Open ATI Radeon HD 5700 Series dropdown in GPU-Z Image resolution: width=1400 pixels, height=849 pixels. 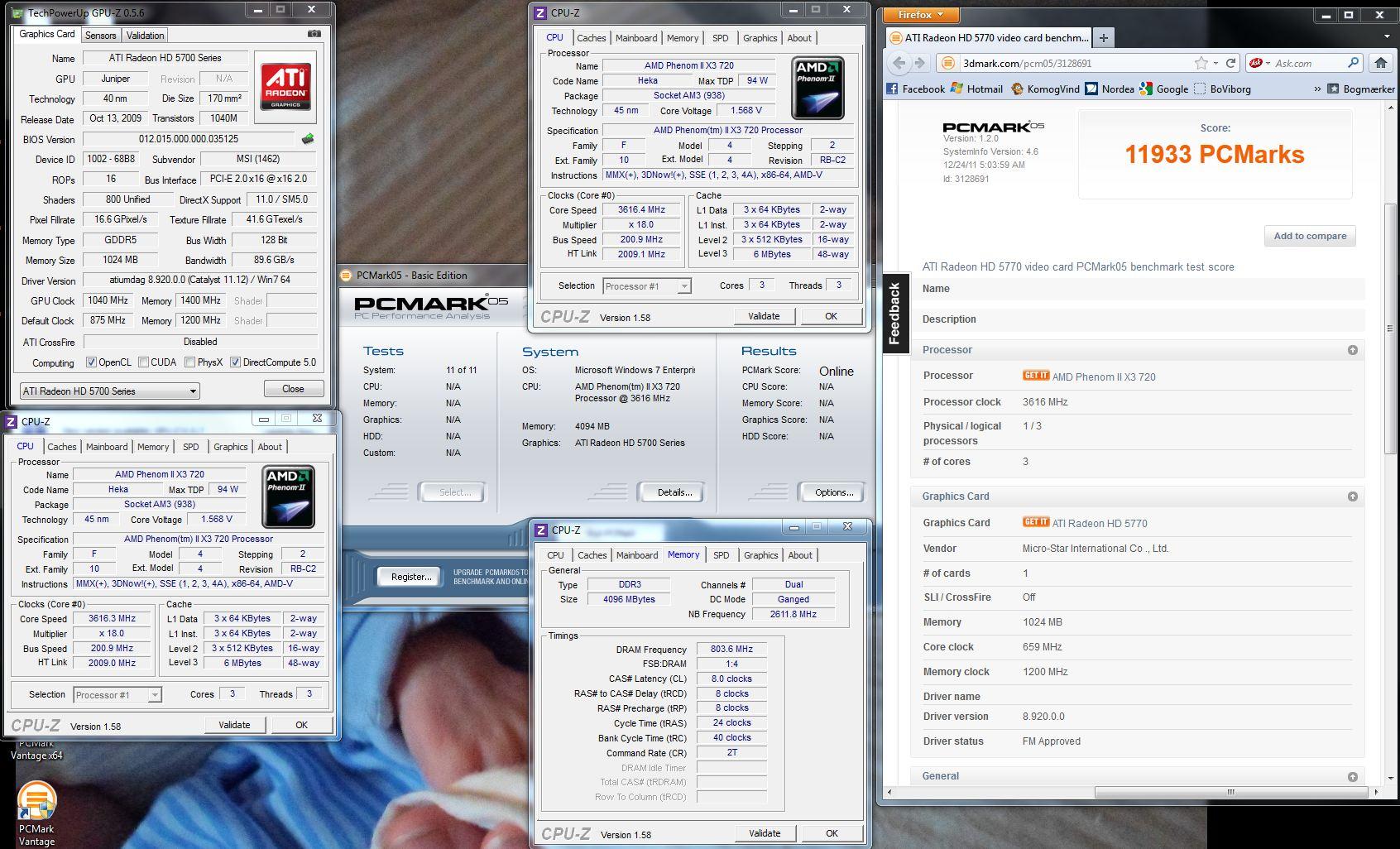click(109, 391)
